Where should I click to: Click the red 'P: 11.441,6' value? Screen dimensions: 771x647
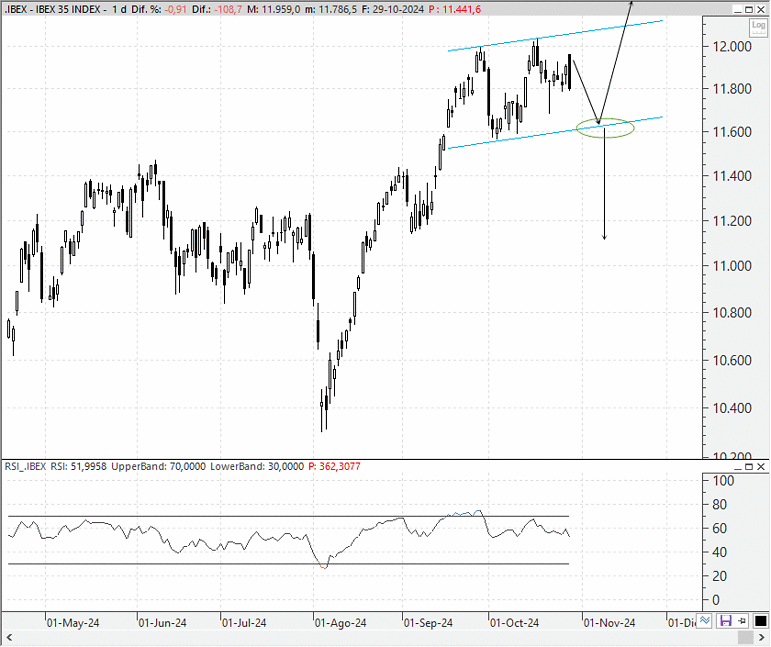pyautogui.click(x=454, y=9)
